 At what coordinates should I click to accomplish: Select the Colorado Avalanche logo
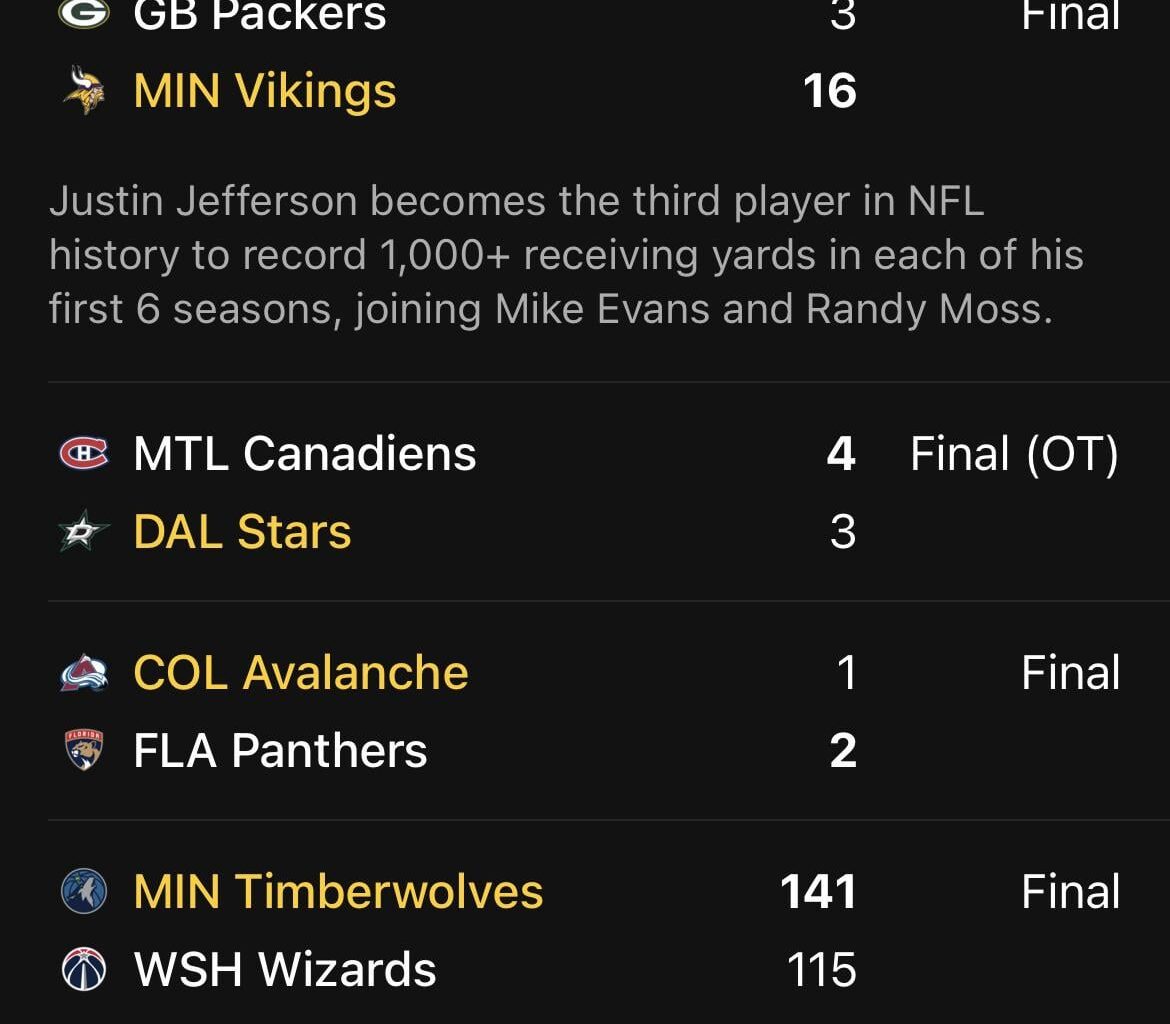coord(85,672)
